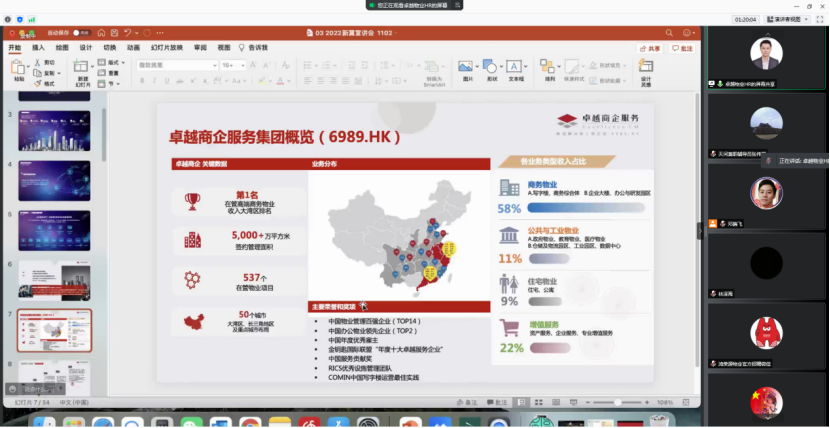Activate the 格式 format painter
Viewport: 830px width, 428px height.
44,84
